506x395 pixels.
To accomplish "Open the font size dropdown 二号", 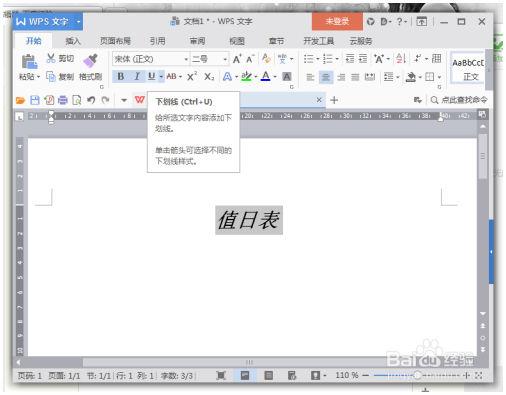I will coord(225,59).
